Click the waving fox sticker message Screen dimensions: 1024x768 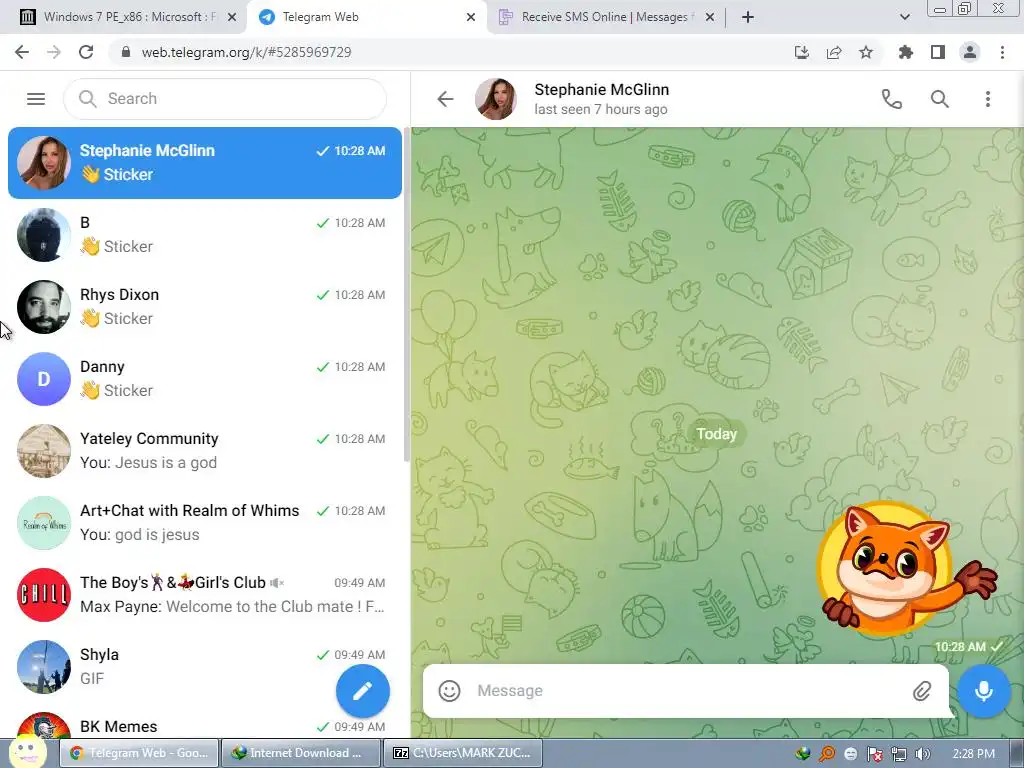(908, 569)
